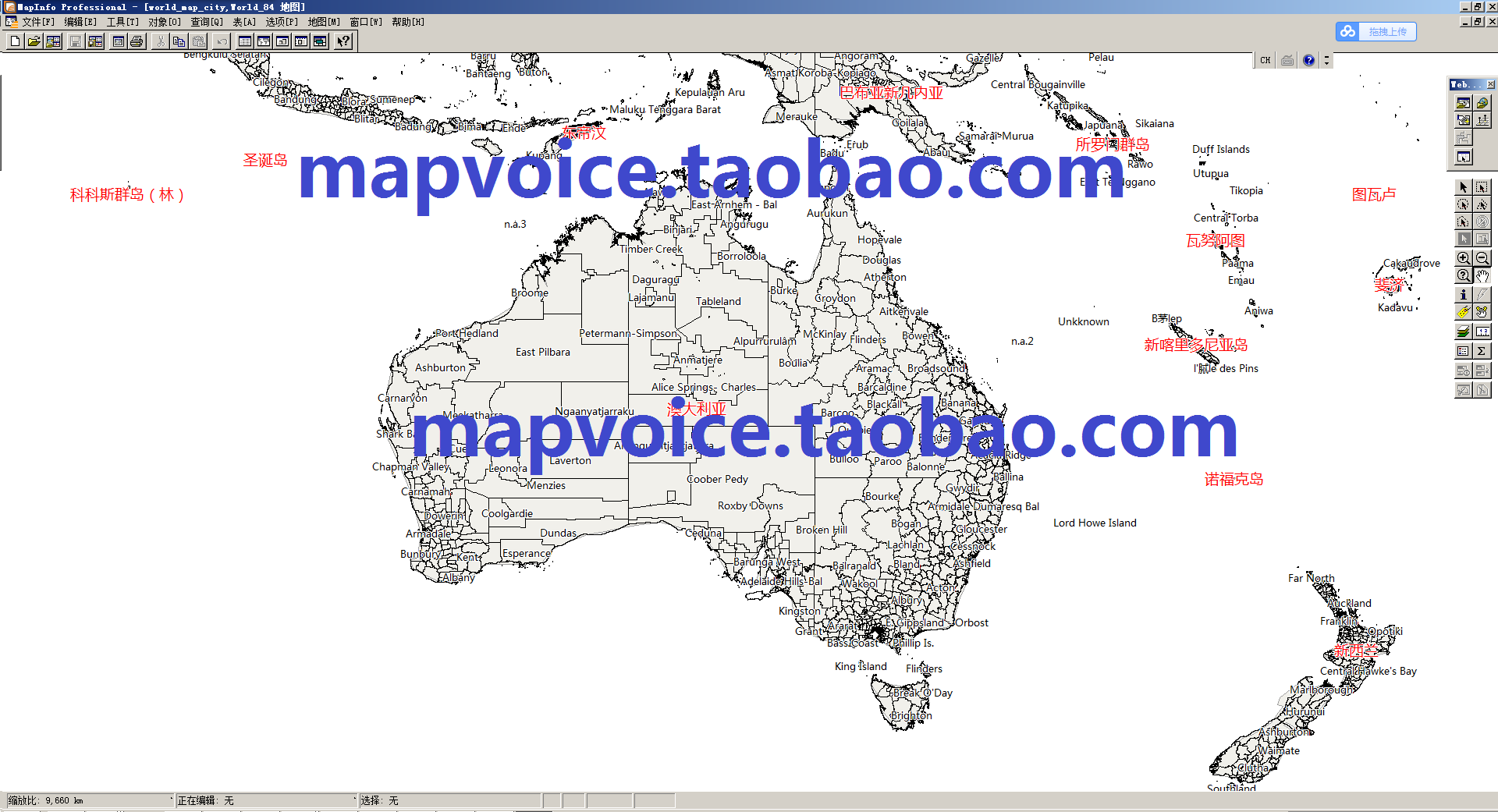Open the 工具[T] menu
This screenshot has height=812, width=1498.
pos(122,22)
